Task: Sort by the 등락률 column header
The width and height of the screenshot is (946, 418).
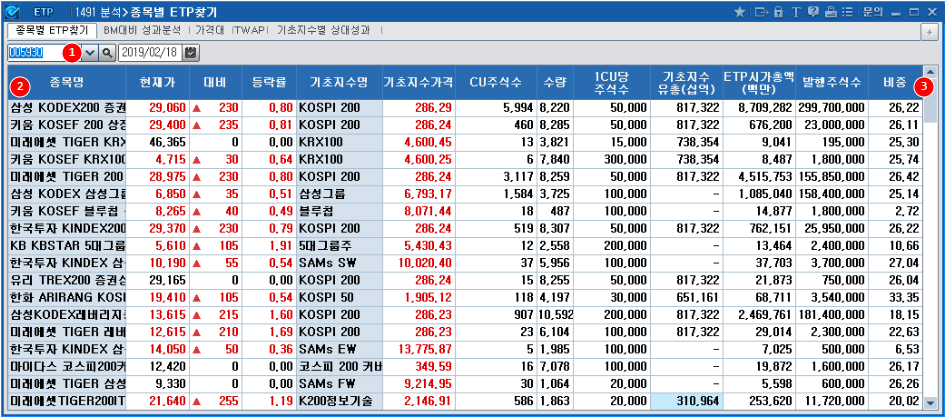Action: coord(268,82)
